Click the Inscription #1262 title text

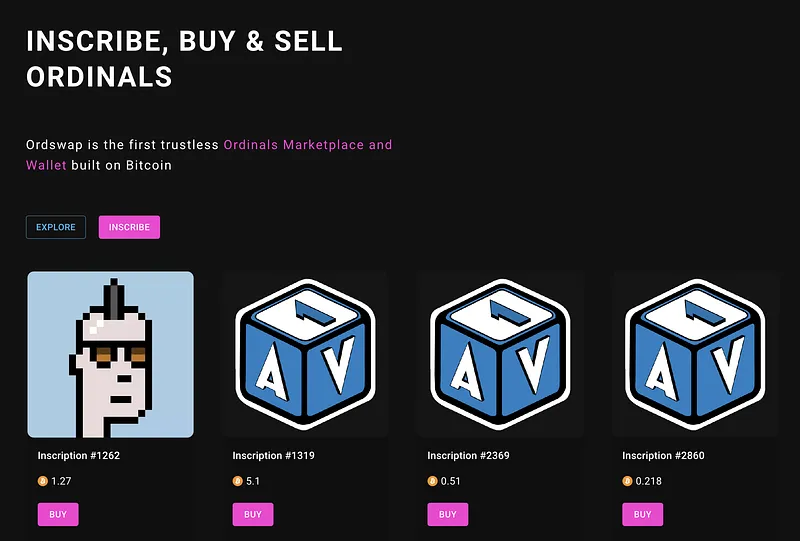point(79,456)
